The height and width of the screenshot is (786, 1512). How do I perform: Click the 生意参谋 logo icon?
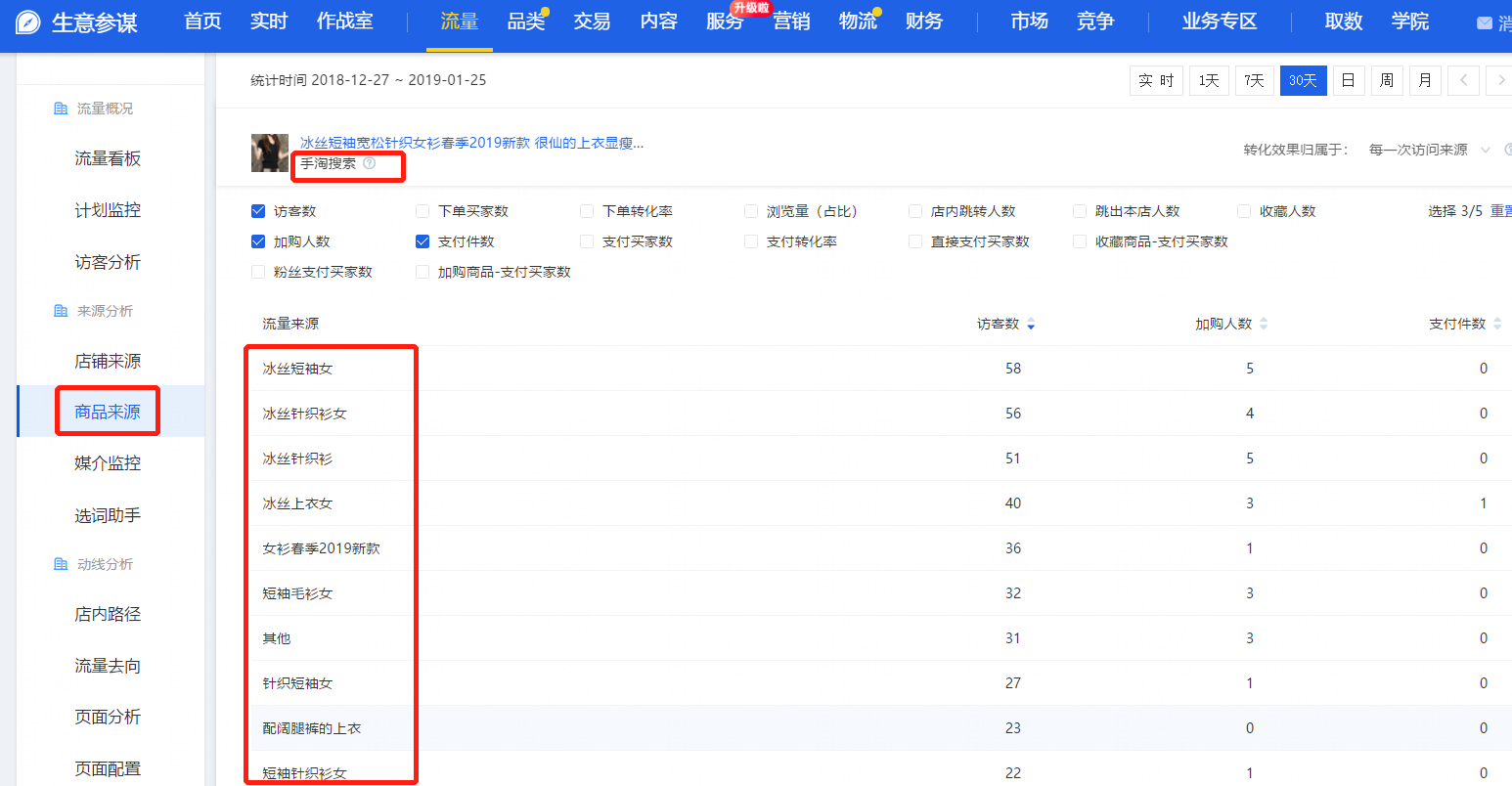tap(27, 22)
